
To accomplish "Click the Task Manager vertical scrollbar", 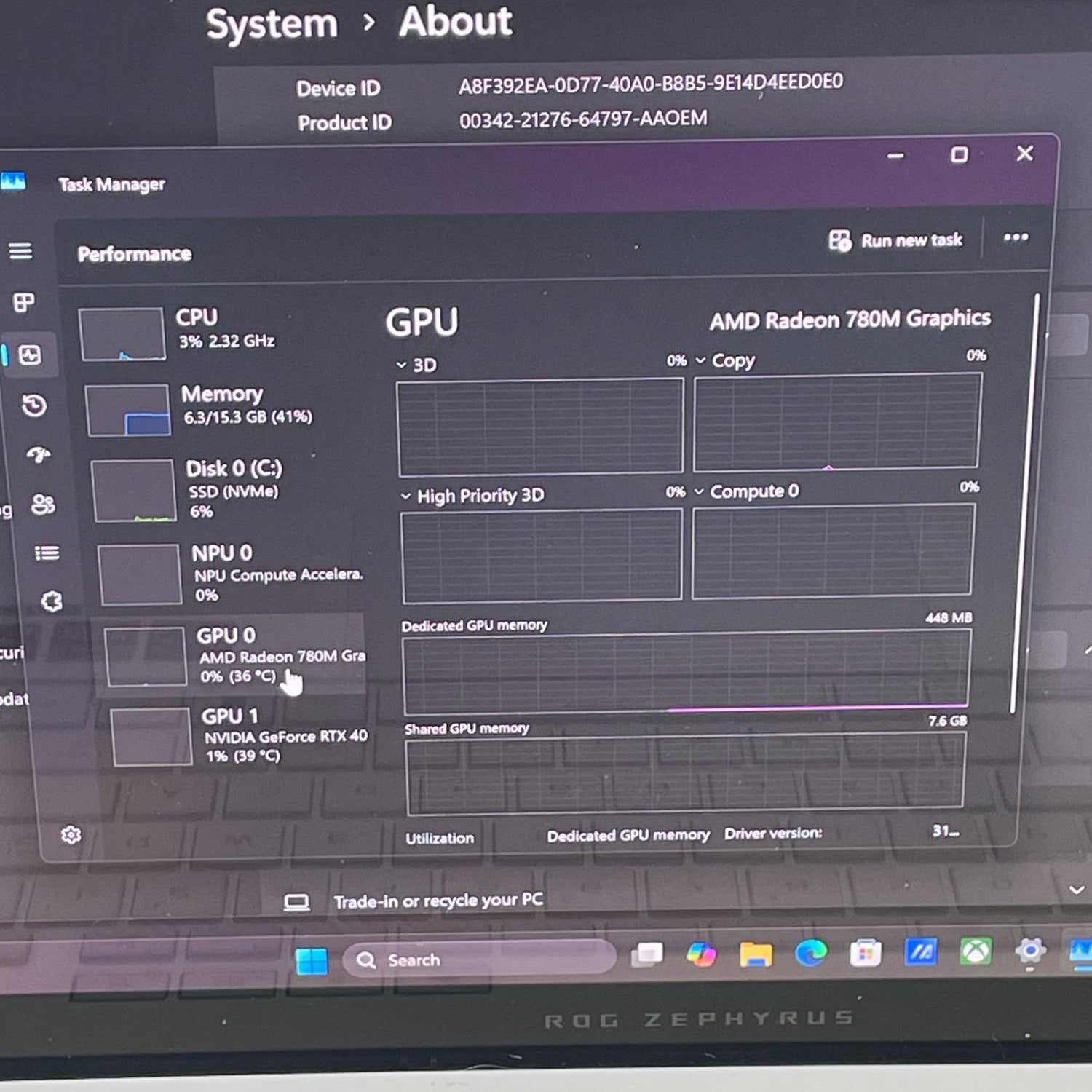I will [x=1024, y=502].
